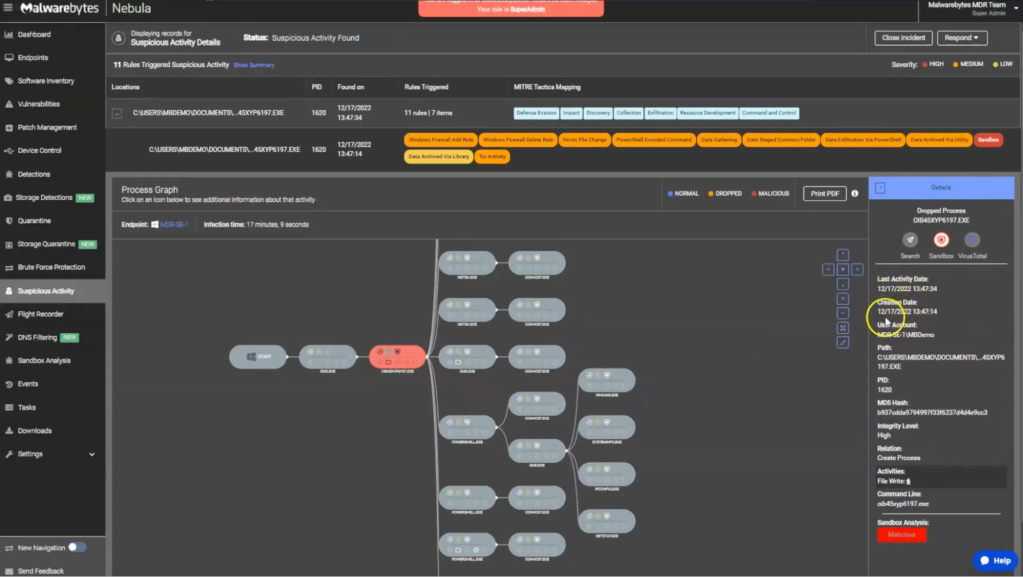Toggle the New Navigation switch
Image resolution: width=1023 pixels, height=577 pixels.
point(77,548)
